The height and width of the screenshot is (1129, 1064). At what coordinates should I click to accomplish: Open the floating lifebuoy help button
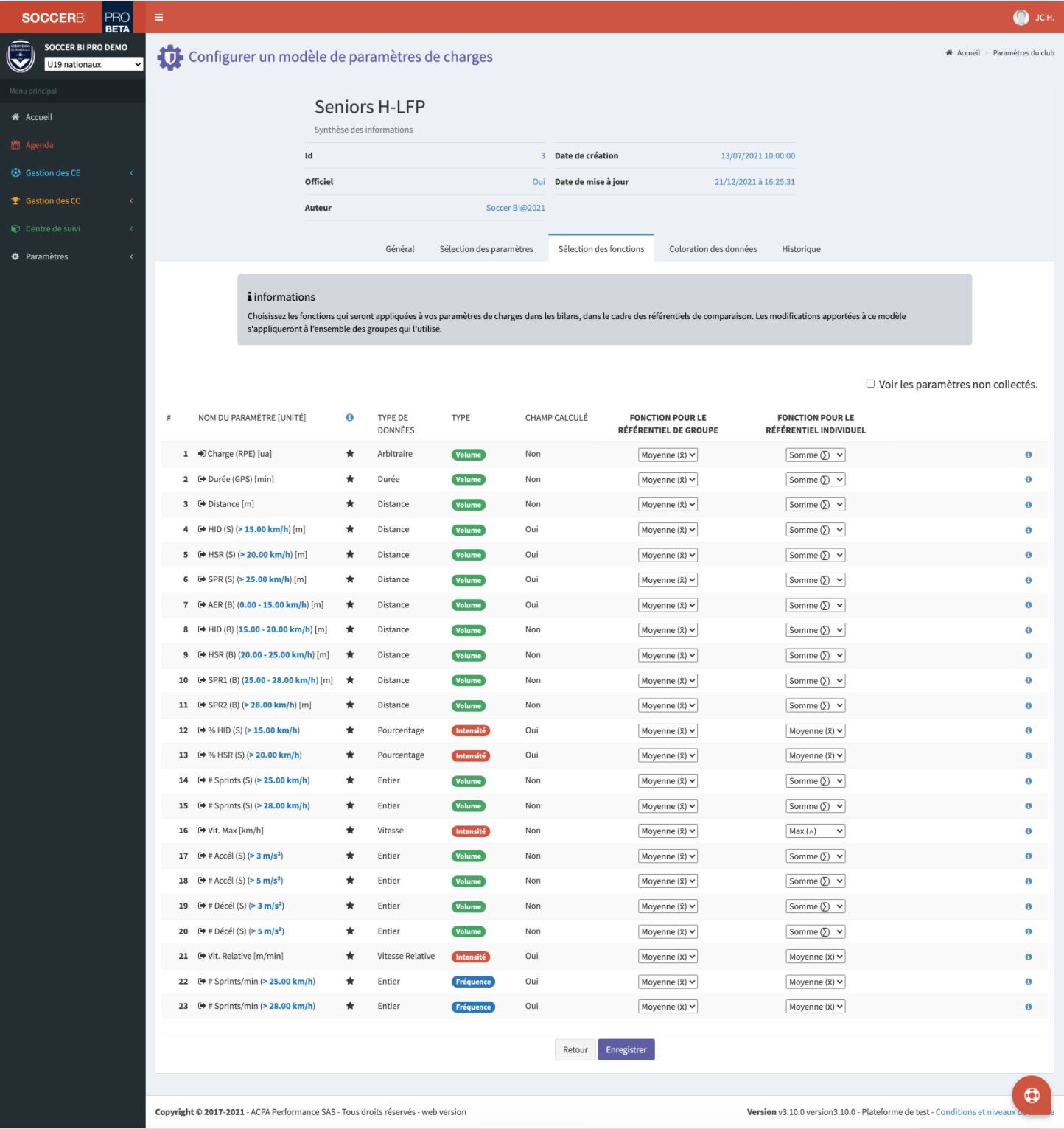1032,1096
